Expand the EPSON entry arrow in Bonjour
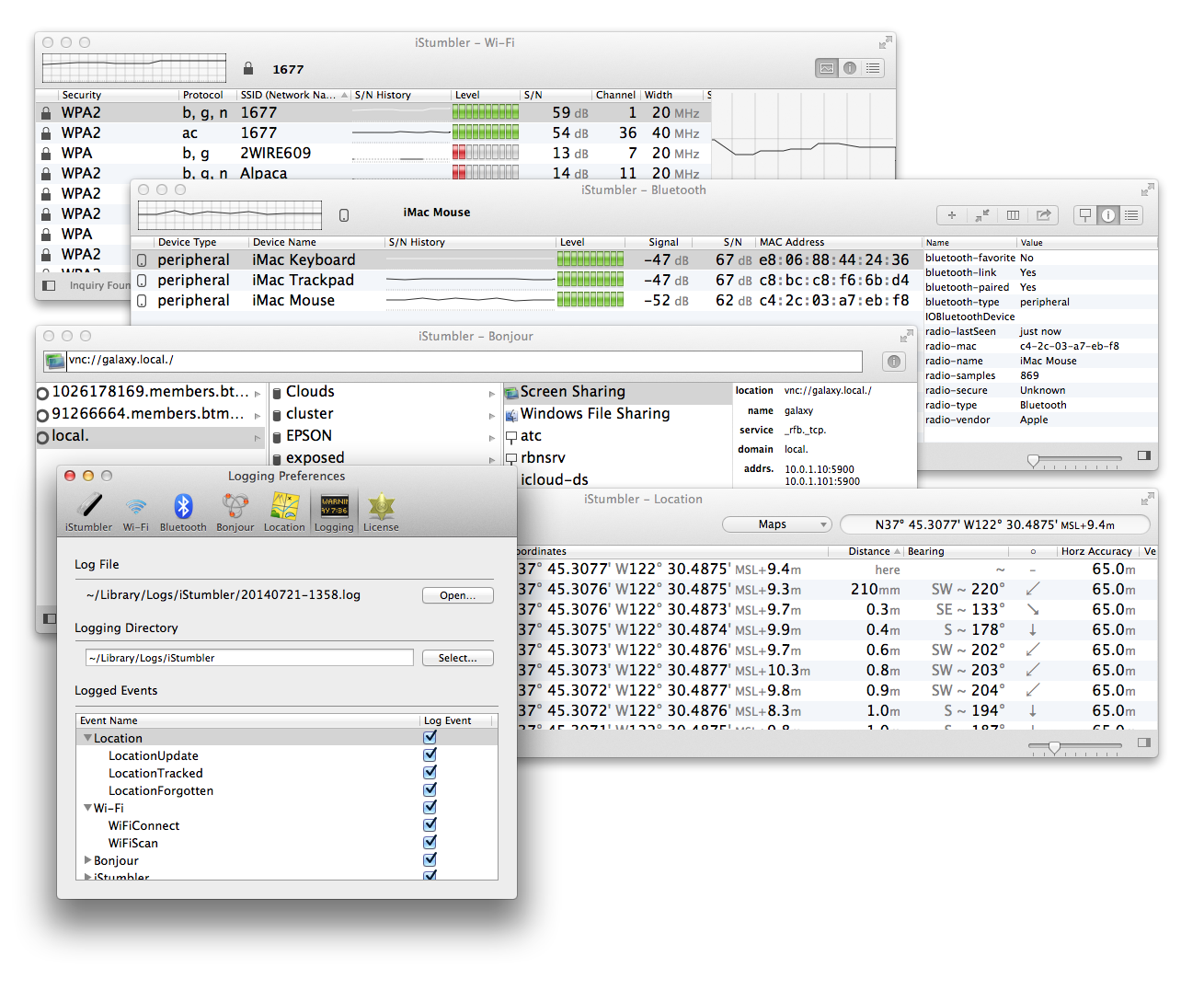The height and width of the screenshot is (990, 1204). pyautogui.click(x=492, y=437)
